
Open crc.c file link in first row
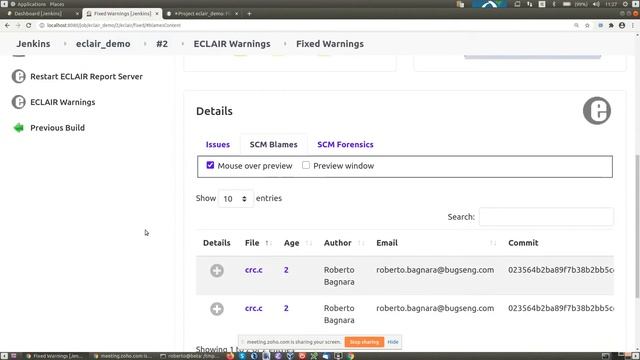[253, 270]
